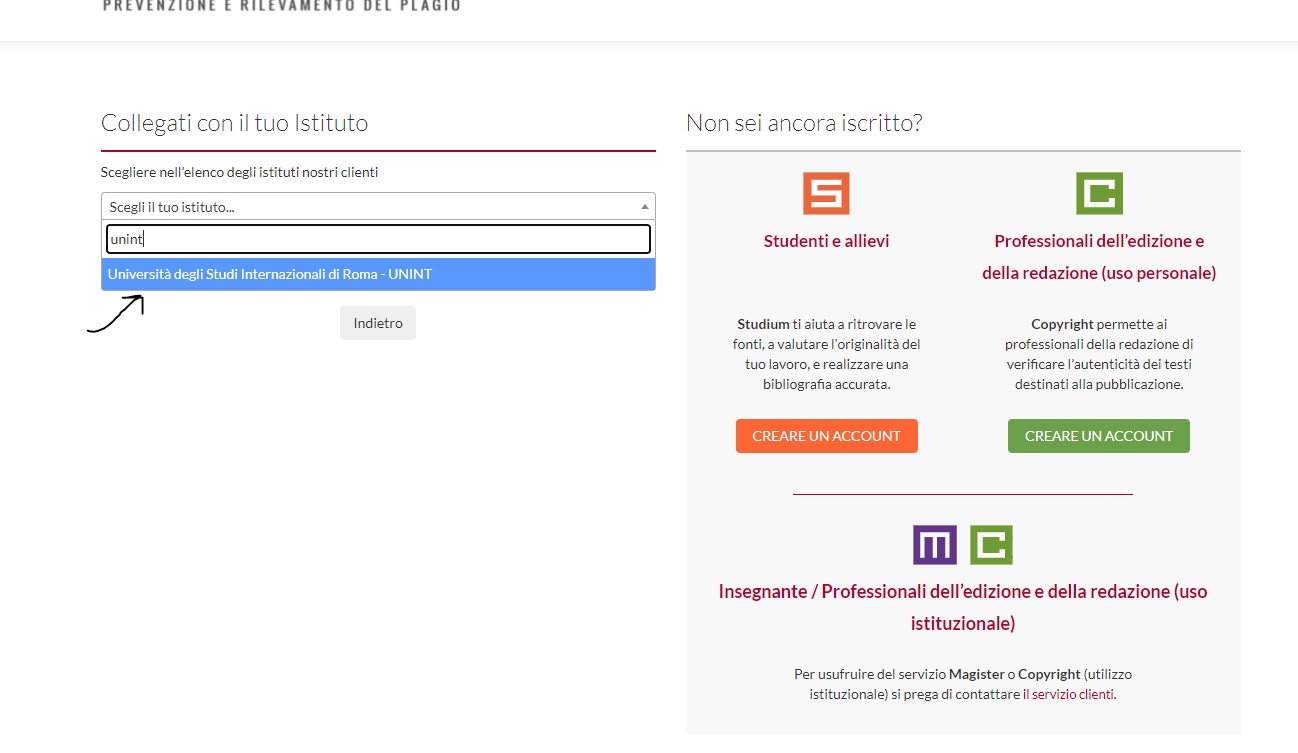This screenshot has height=753, width=1298.
Task: Click the green C icon beside Magister icon
Action: 991,545
